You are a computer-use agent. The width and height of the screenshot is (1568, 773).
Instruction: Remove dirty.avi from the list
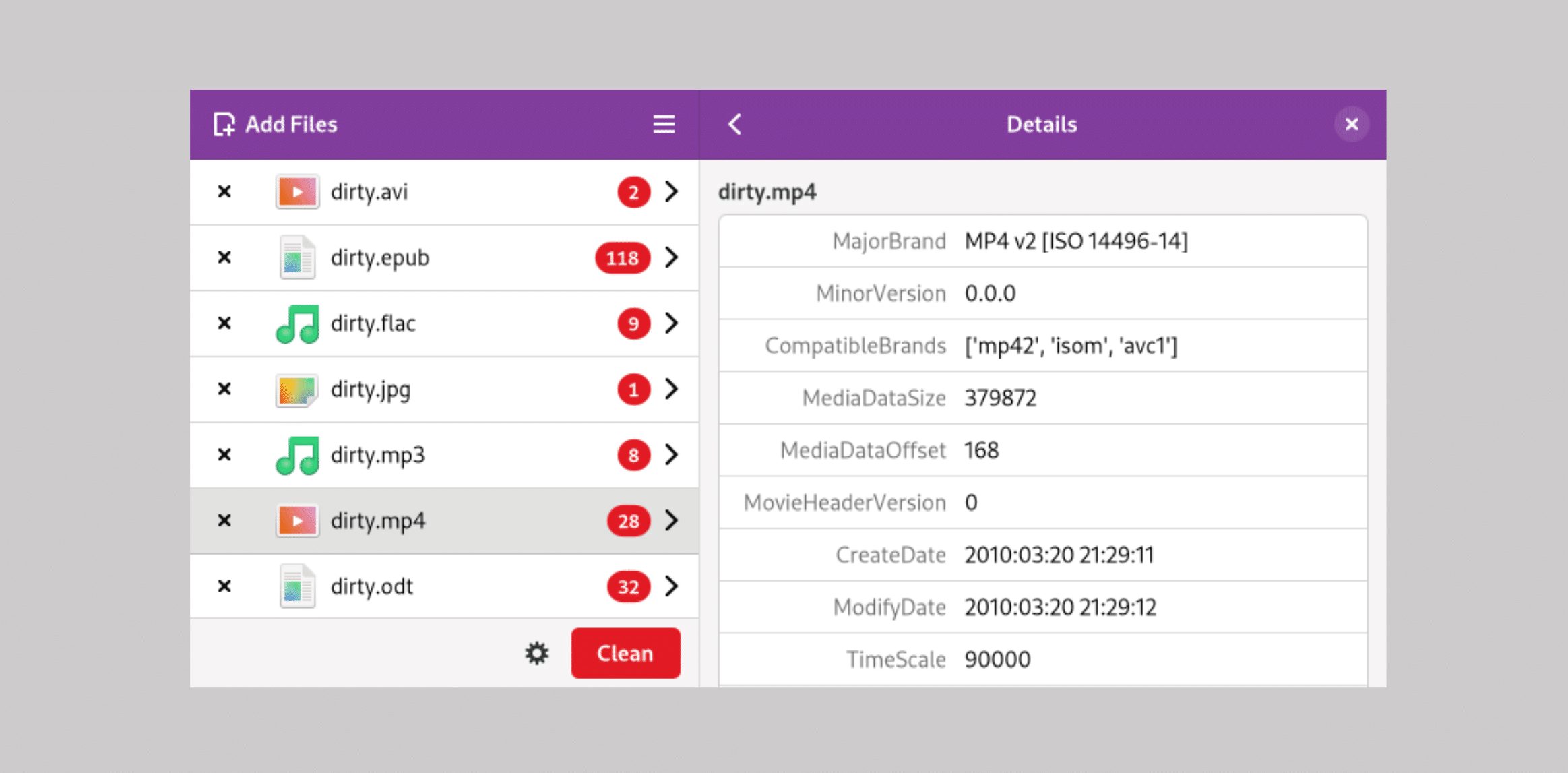[x=224, y=192]
